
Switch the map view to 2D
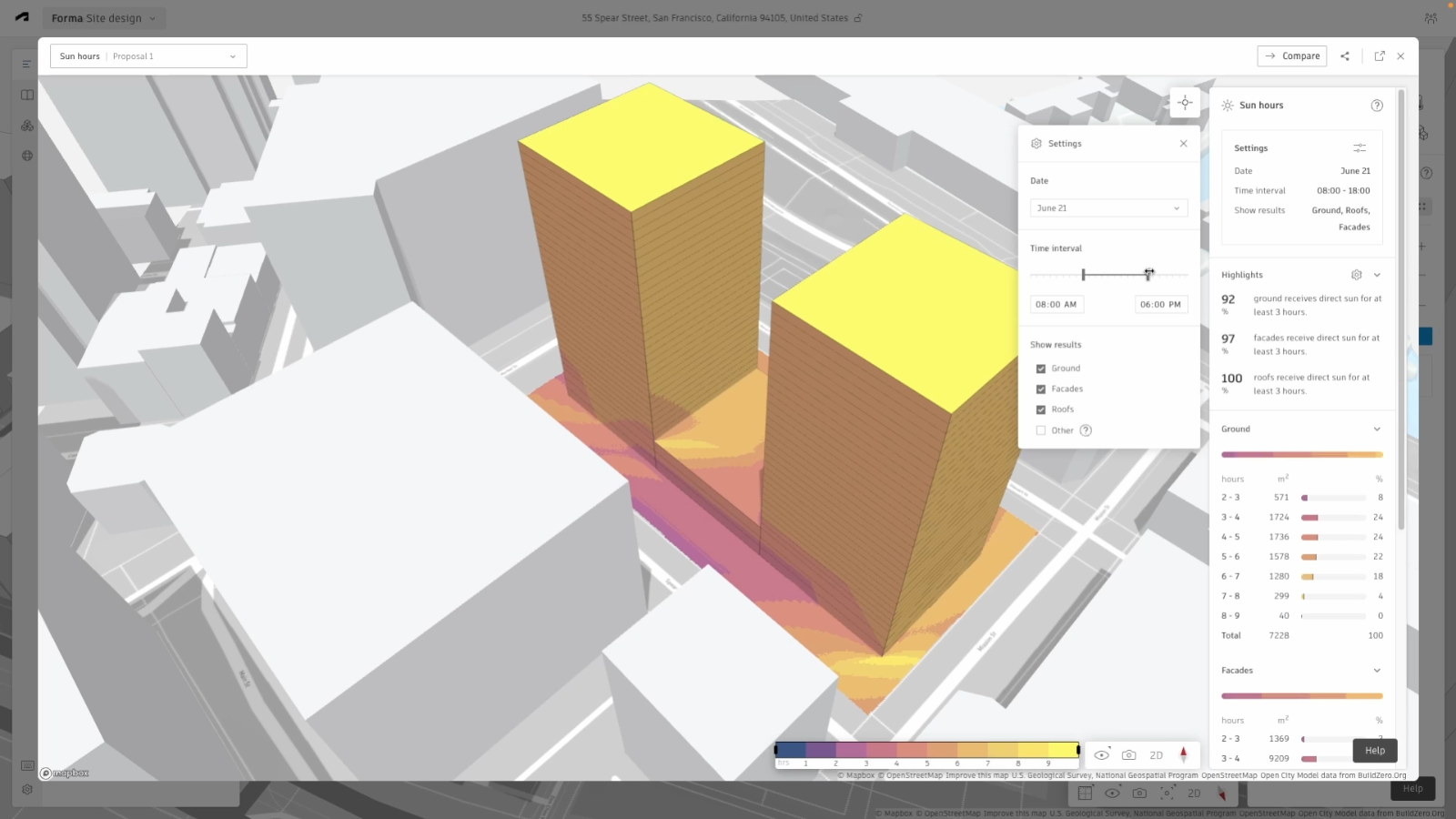(x=1157, y=755)
